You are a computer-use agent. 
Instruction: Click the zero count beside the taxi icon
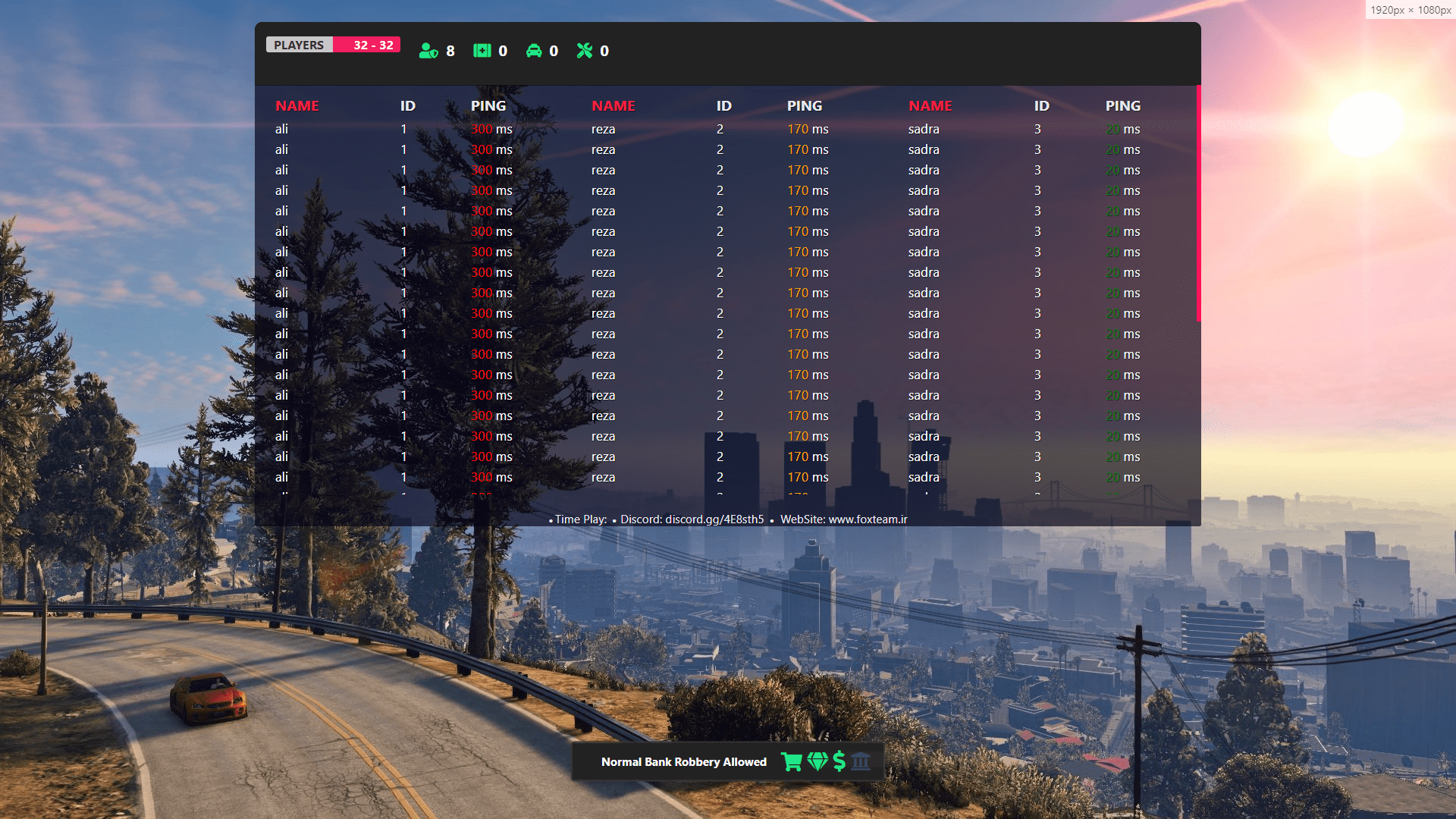pyautogui.click(x=554, y=51)
